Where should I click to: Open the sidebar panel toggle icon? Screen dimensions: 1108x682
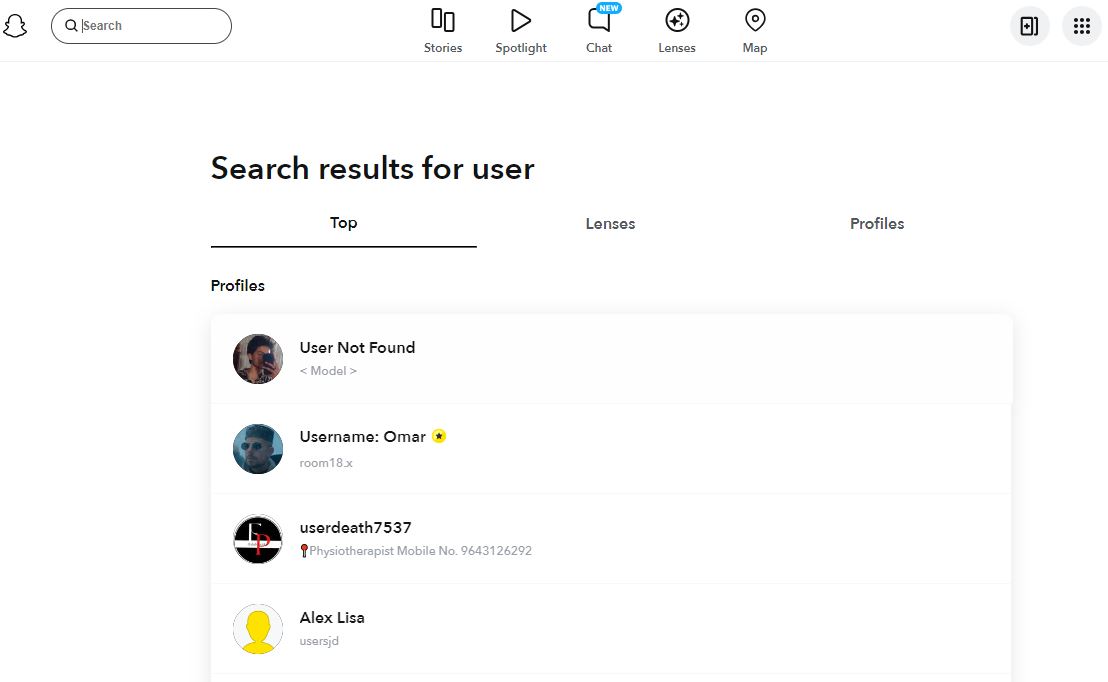coord(1030,26)
